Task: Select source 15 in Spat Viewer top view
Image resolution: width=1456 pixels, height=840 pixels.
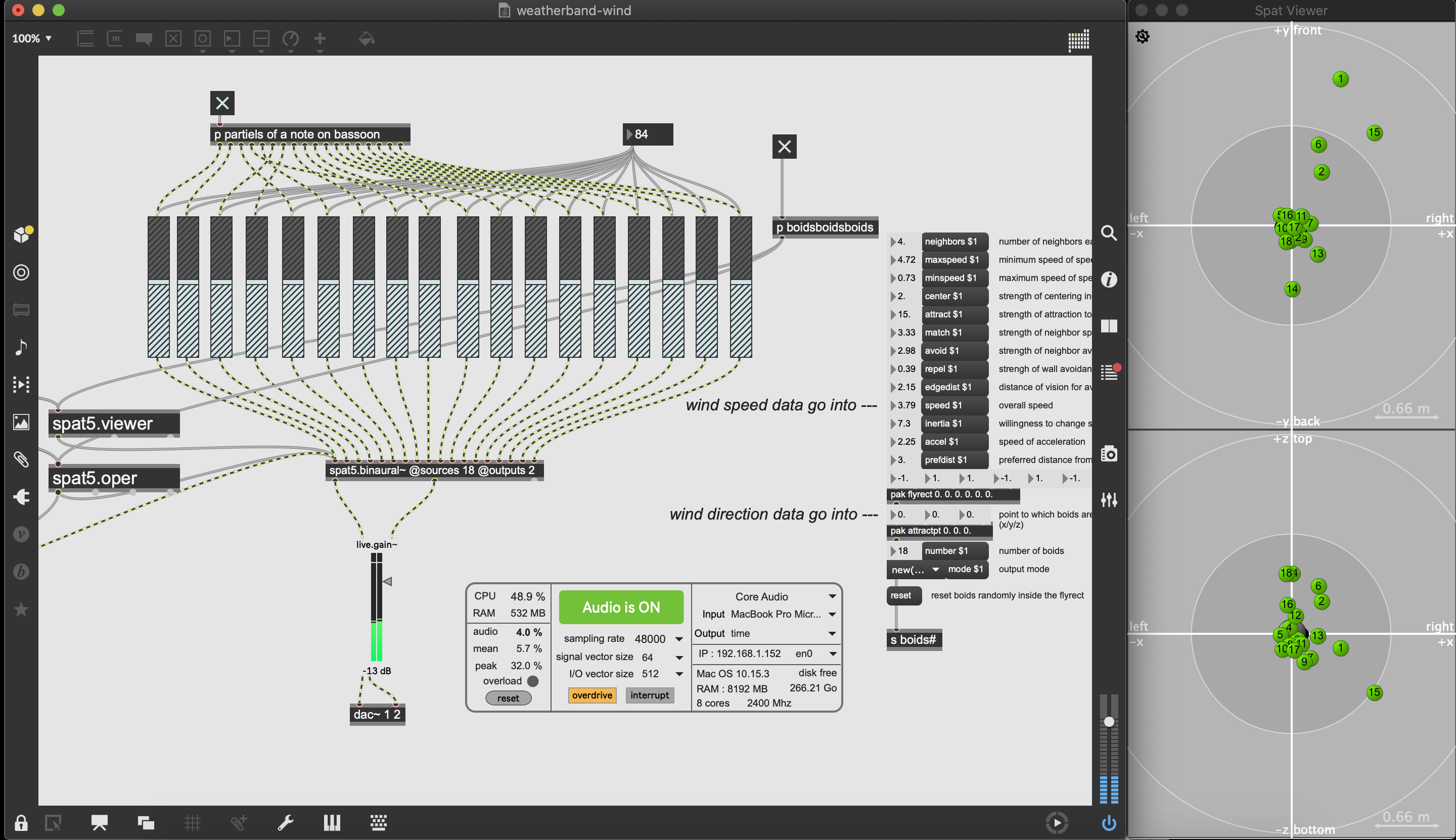Action: click(x=1374, y=133)
